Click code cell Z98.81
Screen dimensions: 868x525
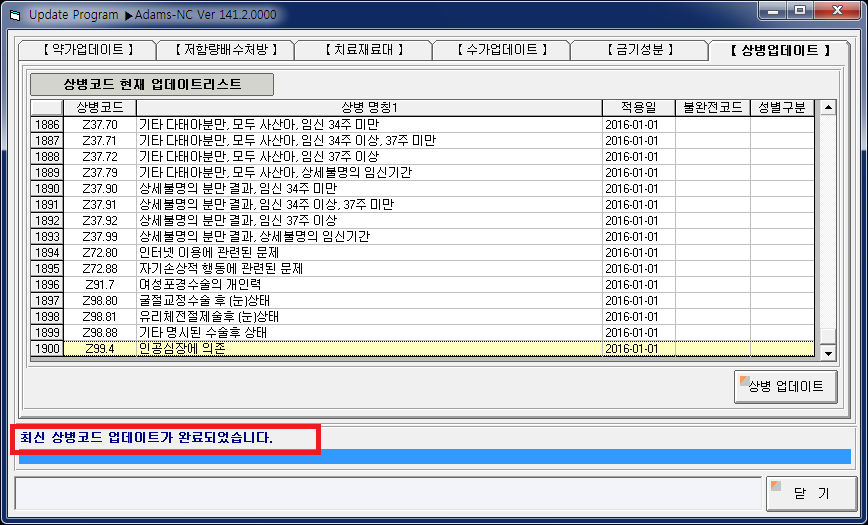[x=100, y=317]
